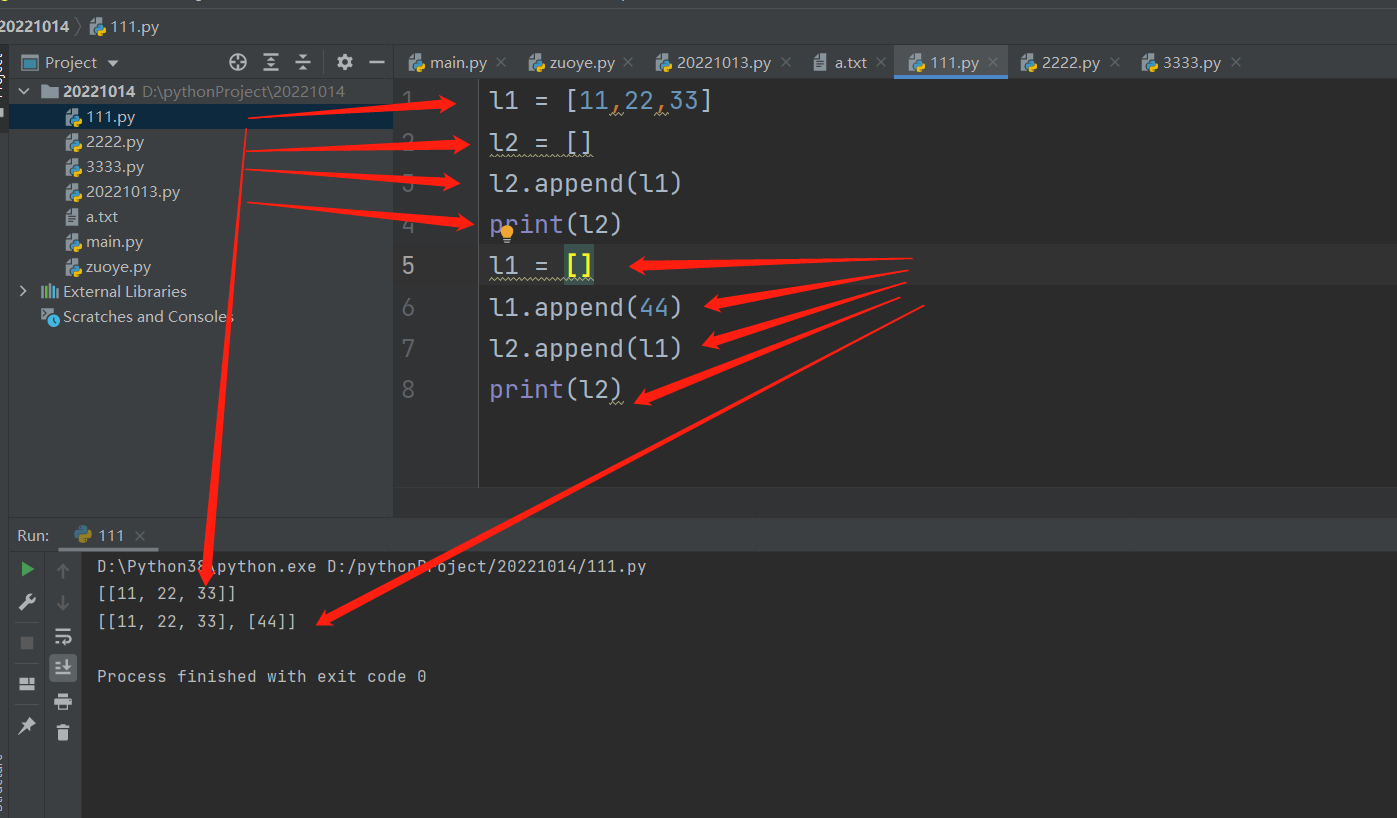Close the 111.py editor tab
Image resolution: width=1397 pixels, height=818 pixels.
pos(993,62)
